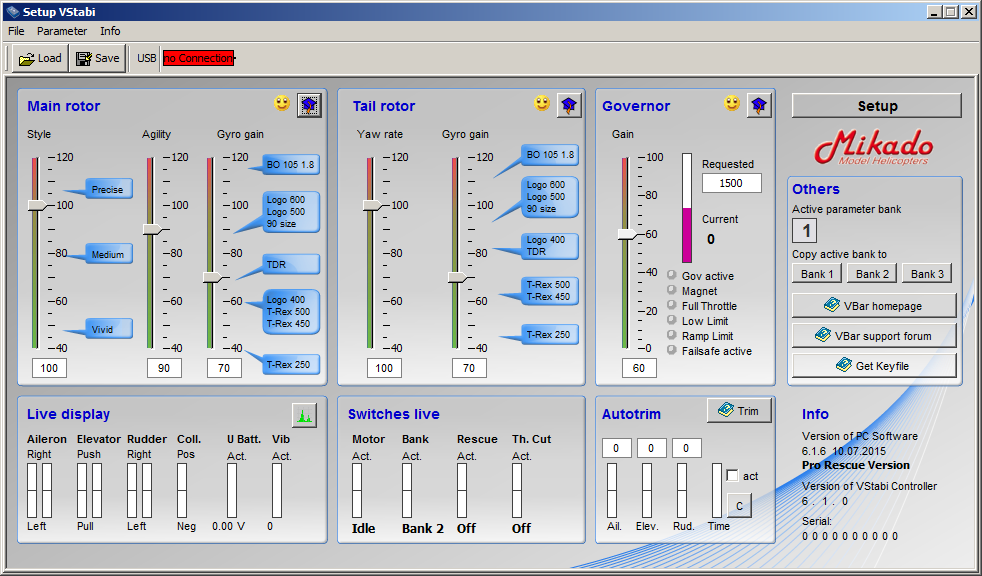The image size is (982, 576).
Task: Click the Main rotor smiley face icon
Action: click(x=282, y=103)
